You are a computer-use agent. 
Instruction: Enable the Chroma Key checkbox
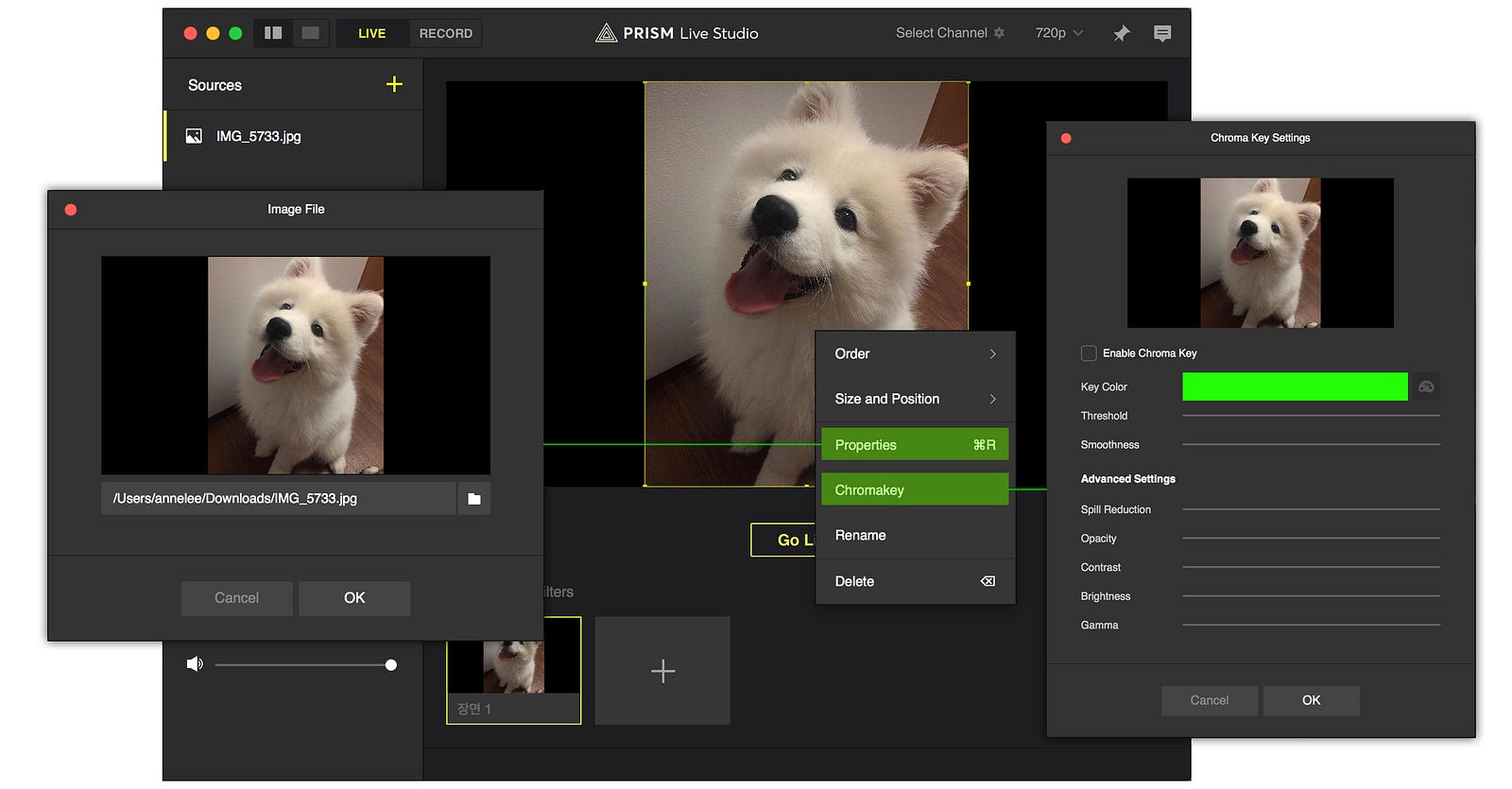pyautogui.click(x=1089, y=353)
